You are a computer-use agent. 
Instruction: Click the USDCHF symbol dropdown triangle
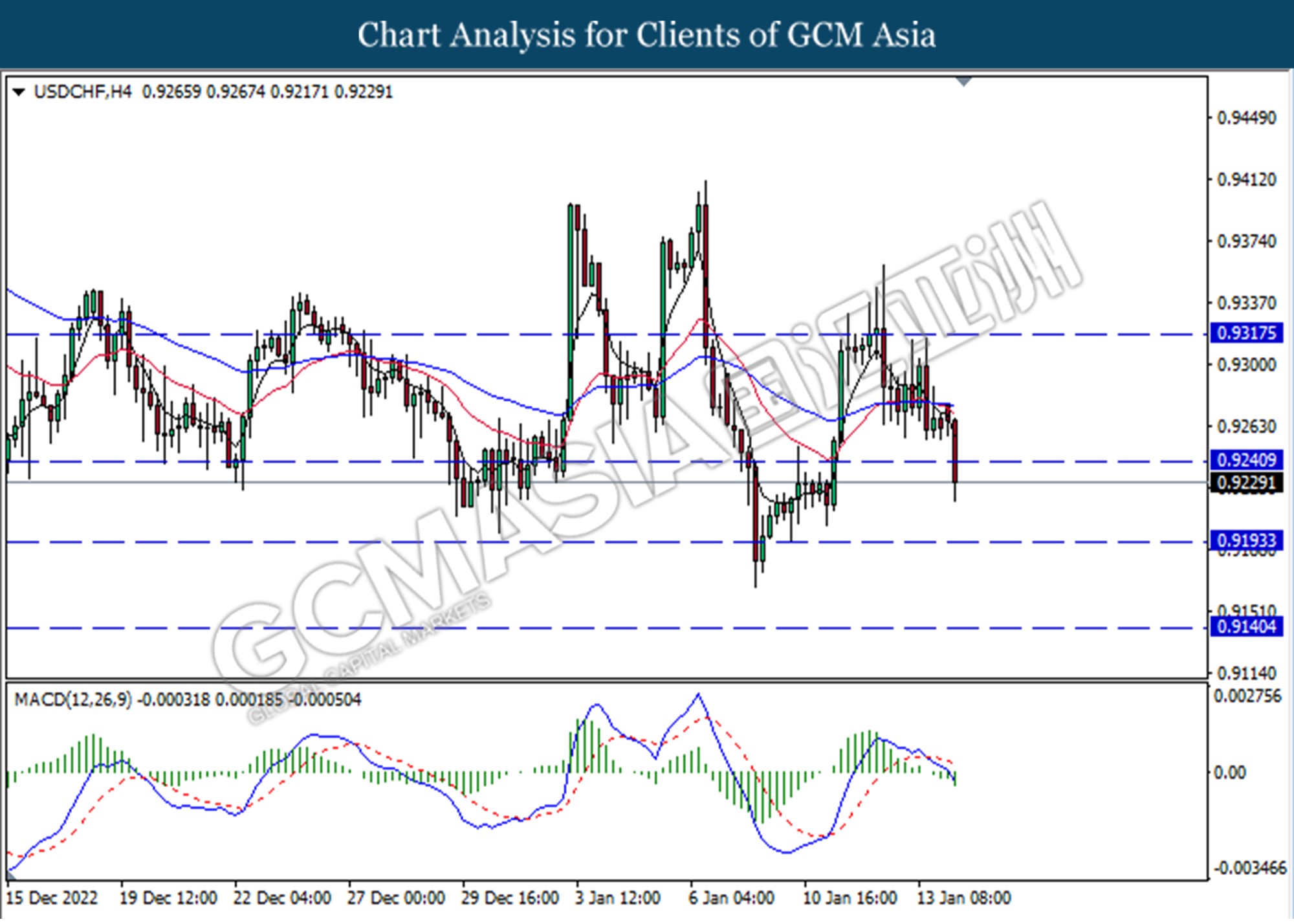(19, 93)
